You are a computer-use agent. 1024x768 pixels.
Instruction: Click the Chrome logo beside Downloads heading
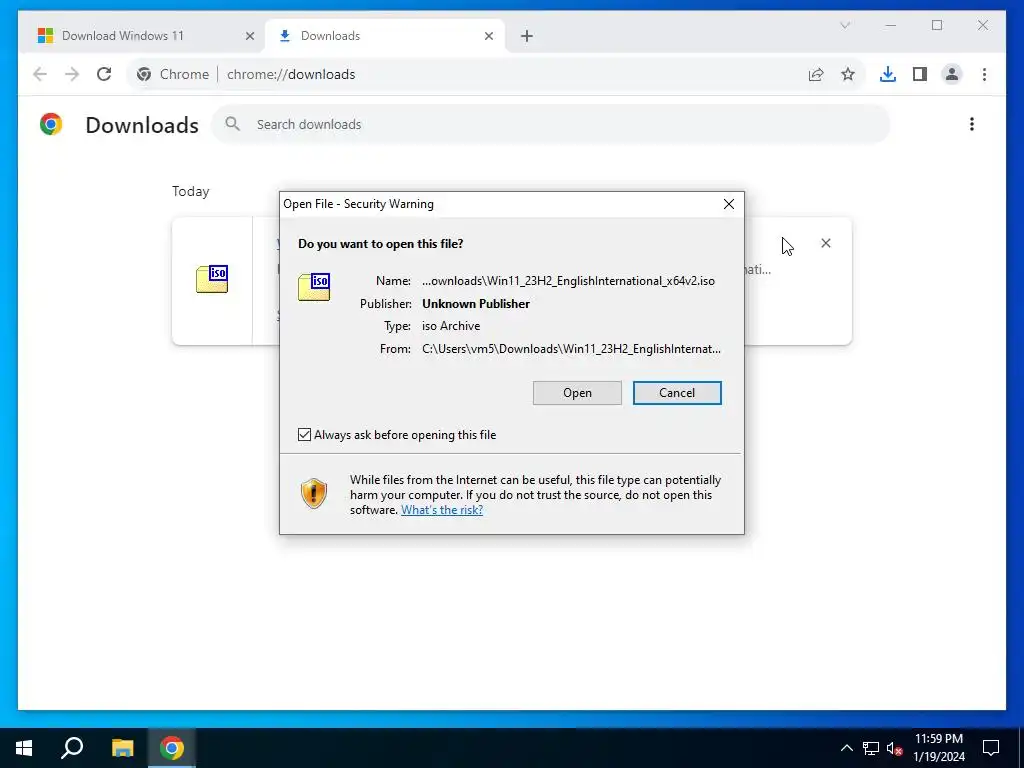coord(51,124)
